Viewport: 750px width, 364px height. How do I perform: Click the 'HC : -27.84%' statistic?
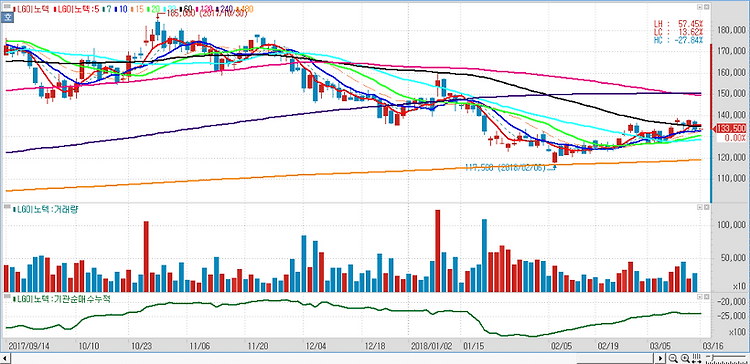coord(679,40)
